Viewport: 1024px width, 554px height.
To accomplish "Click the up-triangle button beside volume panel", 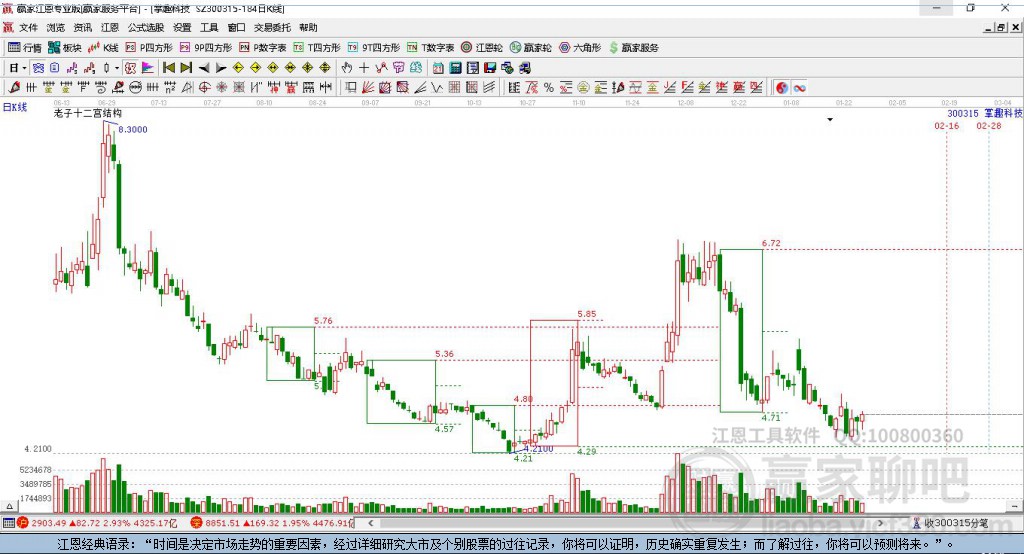I will 9,506.
